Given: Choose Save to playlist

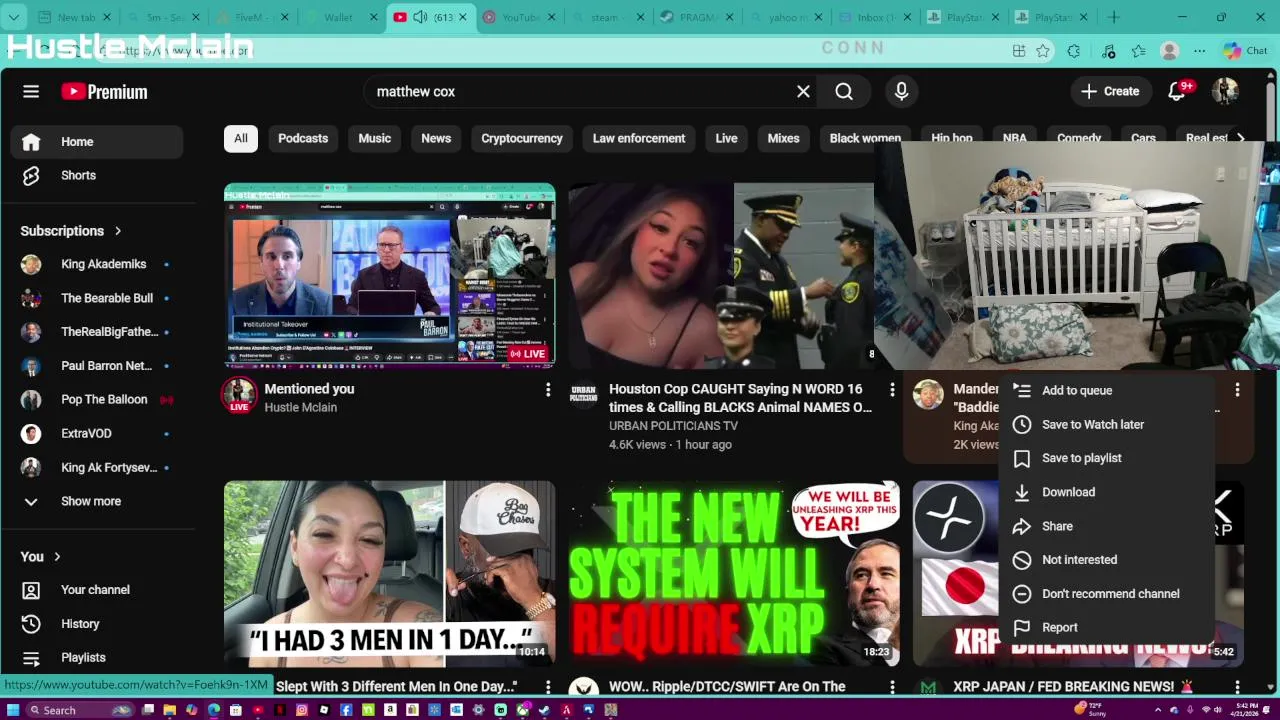Looking at the screenshot, I should (1106, 458).
